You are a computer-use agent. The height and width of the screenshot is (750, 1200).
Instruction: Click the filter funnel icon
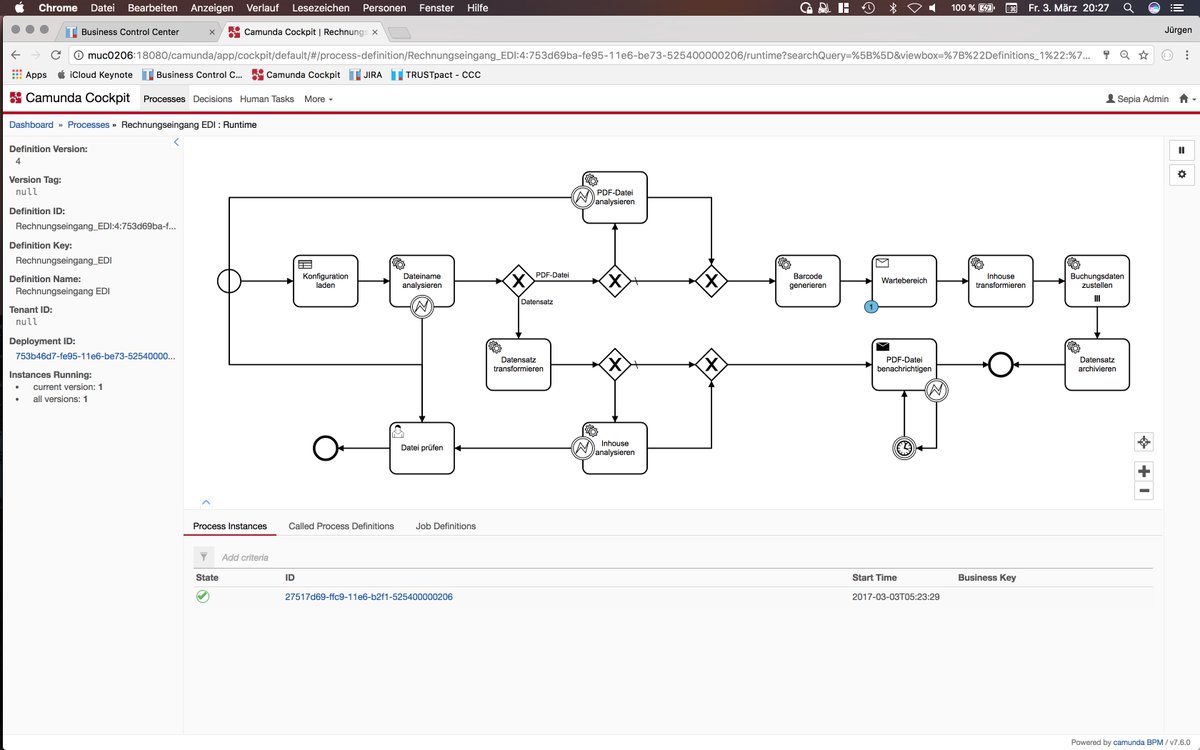click(x=203, y=557)
